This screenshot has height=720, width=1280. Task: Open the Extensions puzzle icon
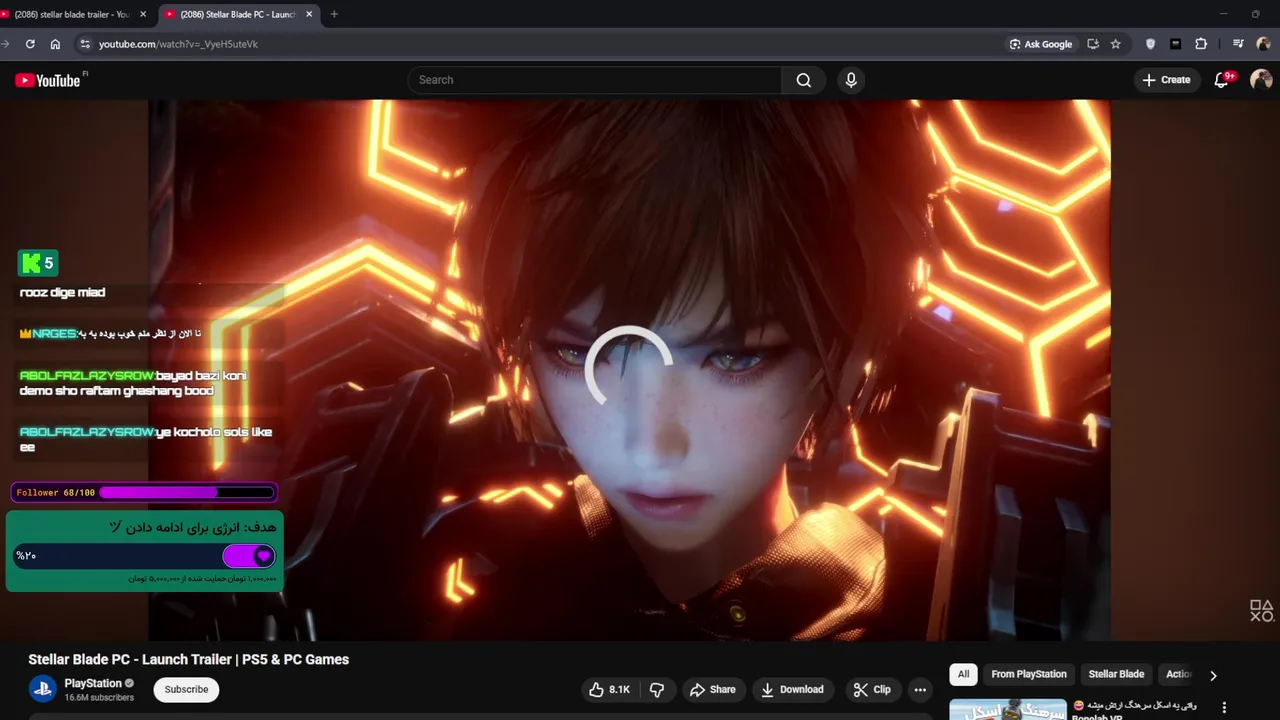coord(1201,44)
